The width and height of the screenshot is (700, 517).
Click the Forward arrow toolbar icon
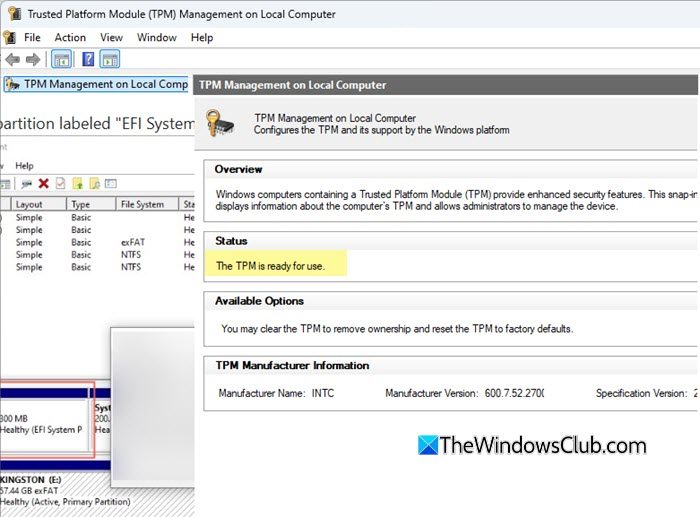click(x=33, y=59)
